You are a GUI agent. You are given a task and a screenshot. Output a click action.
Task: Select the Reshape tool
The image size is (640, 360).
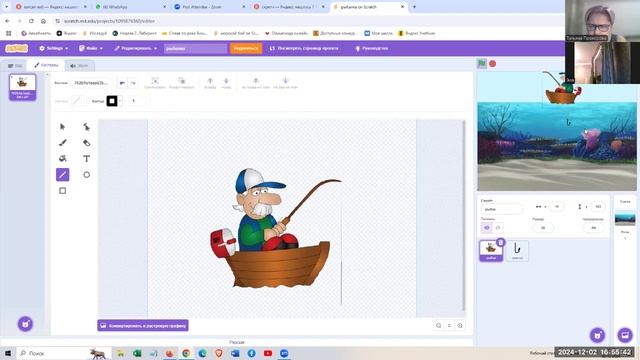[x=87, y=127]
